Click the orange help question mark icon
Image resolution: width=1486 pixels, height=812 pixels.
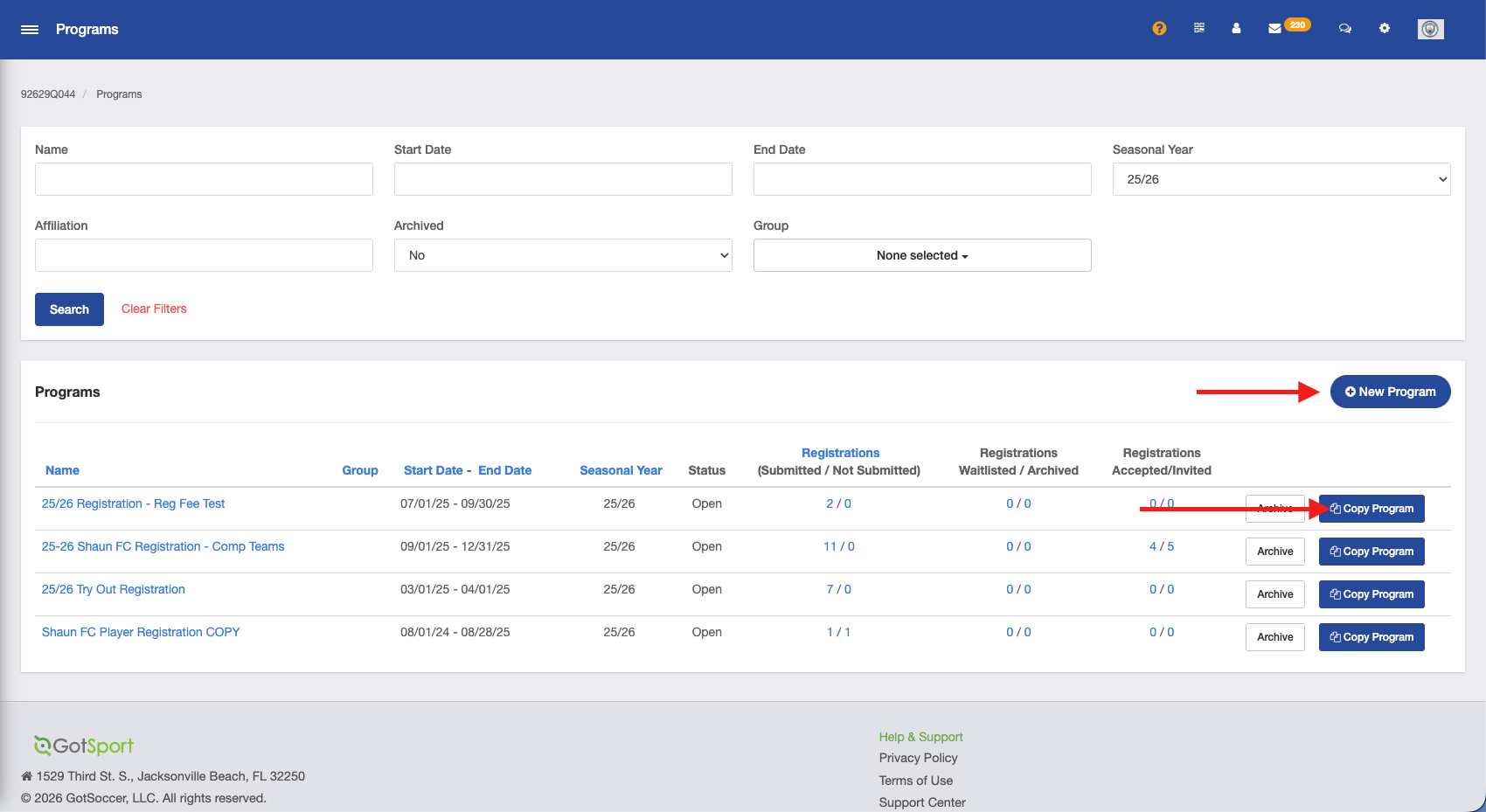coord(1159,29)
